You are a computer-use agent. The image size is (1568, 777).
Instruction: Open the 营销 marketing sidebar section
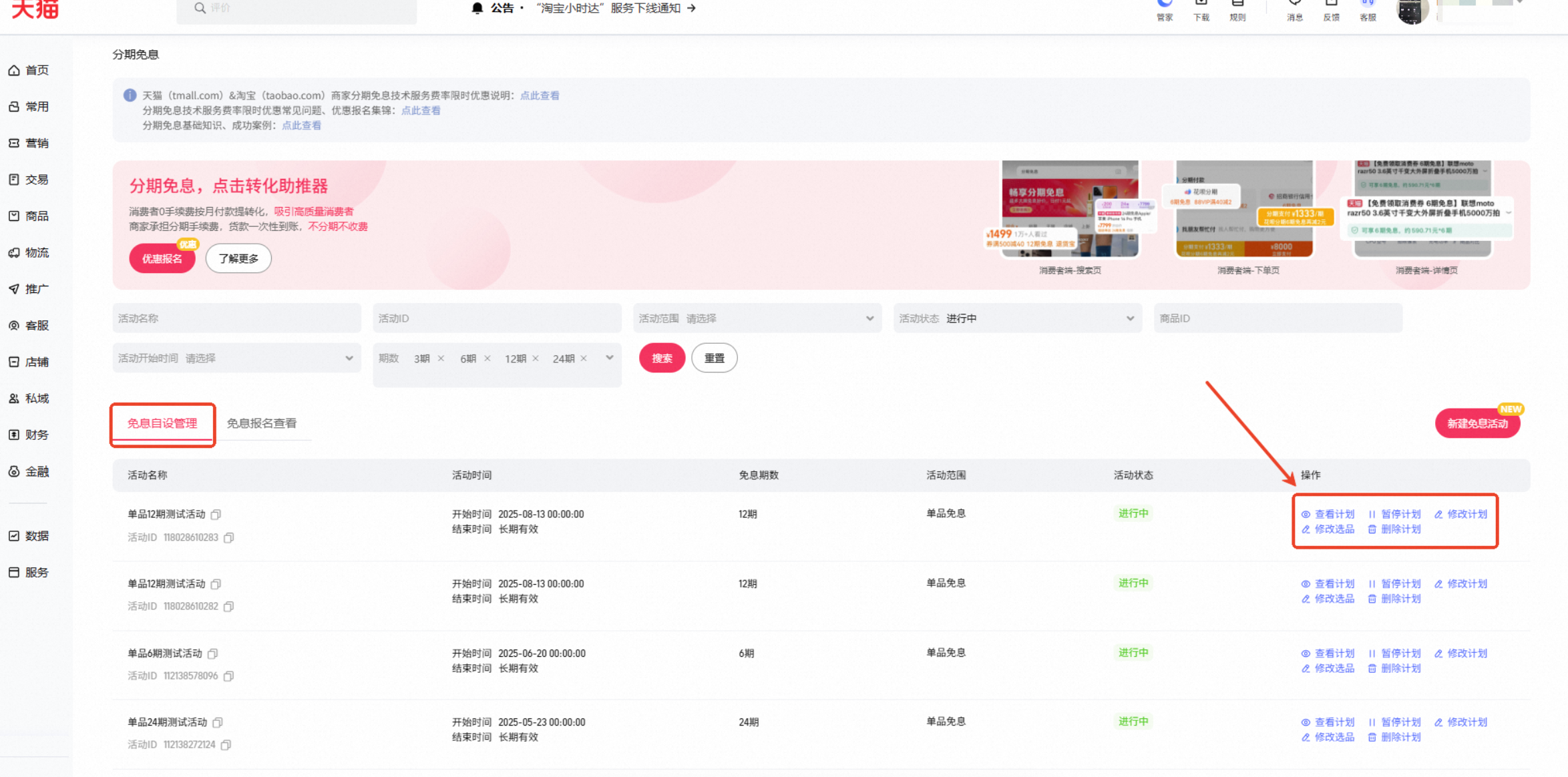tap(29, 143)
